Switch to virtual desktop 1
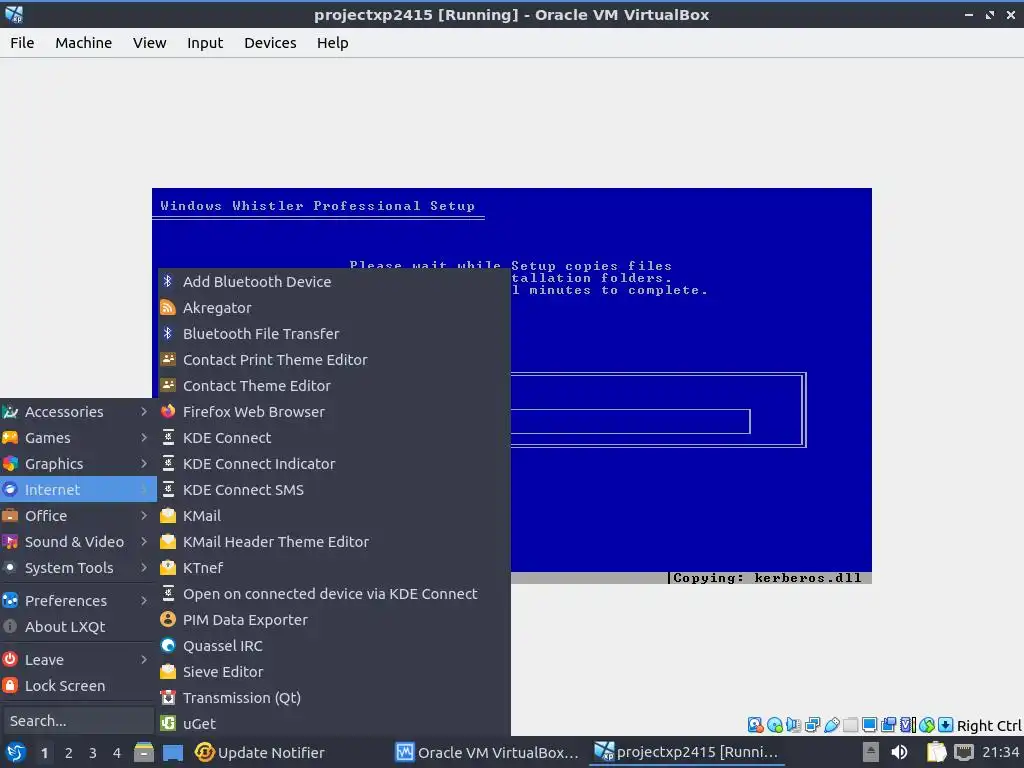The height and width of the screenshot is (768, 1024). (x=44, y=753)
